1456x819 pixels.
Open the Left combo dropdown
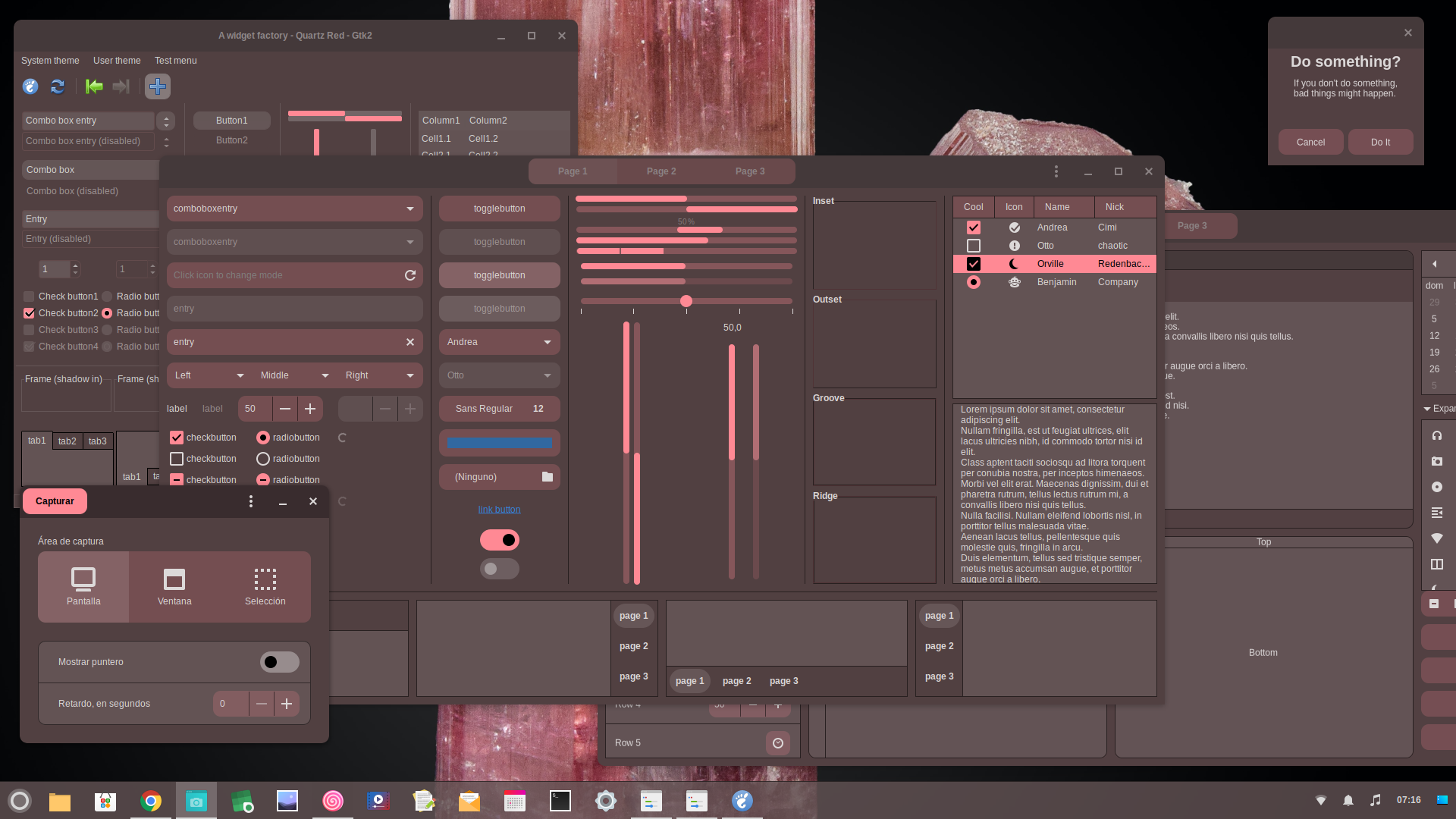(210, 375)
